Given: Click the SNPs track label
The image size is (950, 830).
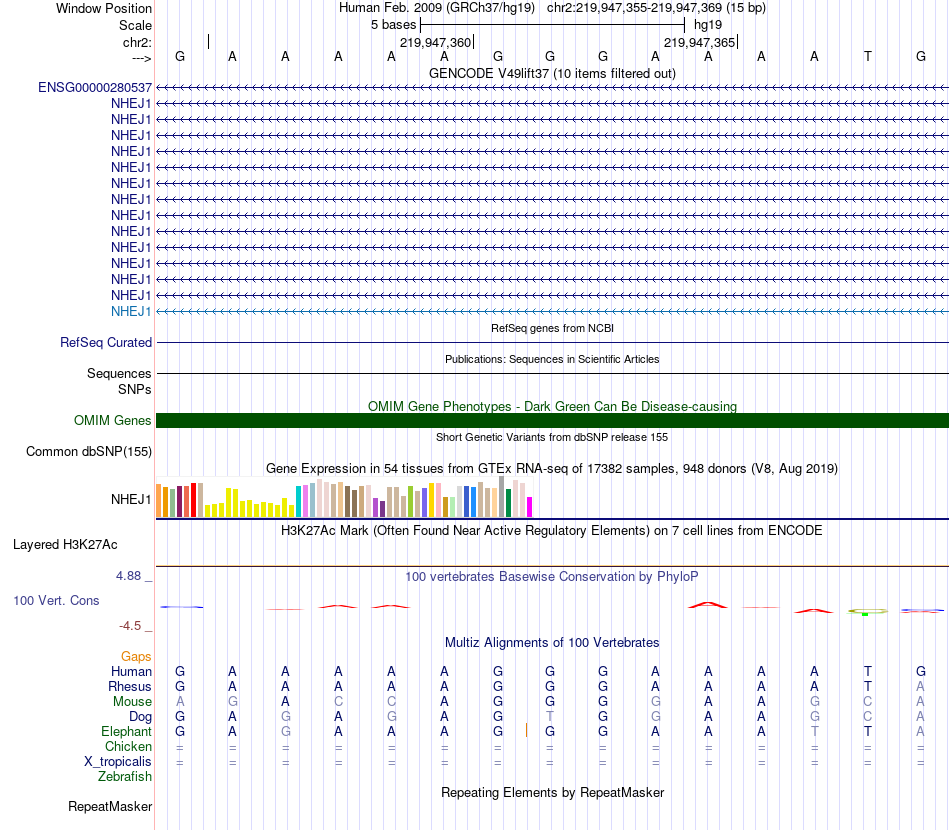Looking at the screenshot, I should pyautogui.click(x=135, y=389).
